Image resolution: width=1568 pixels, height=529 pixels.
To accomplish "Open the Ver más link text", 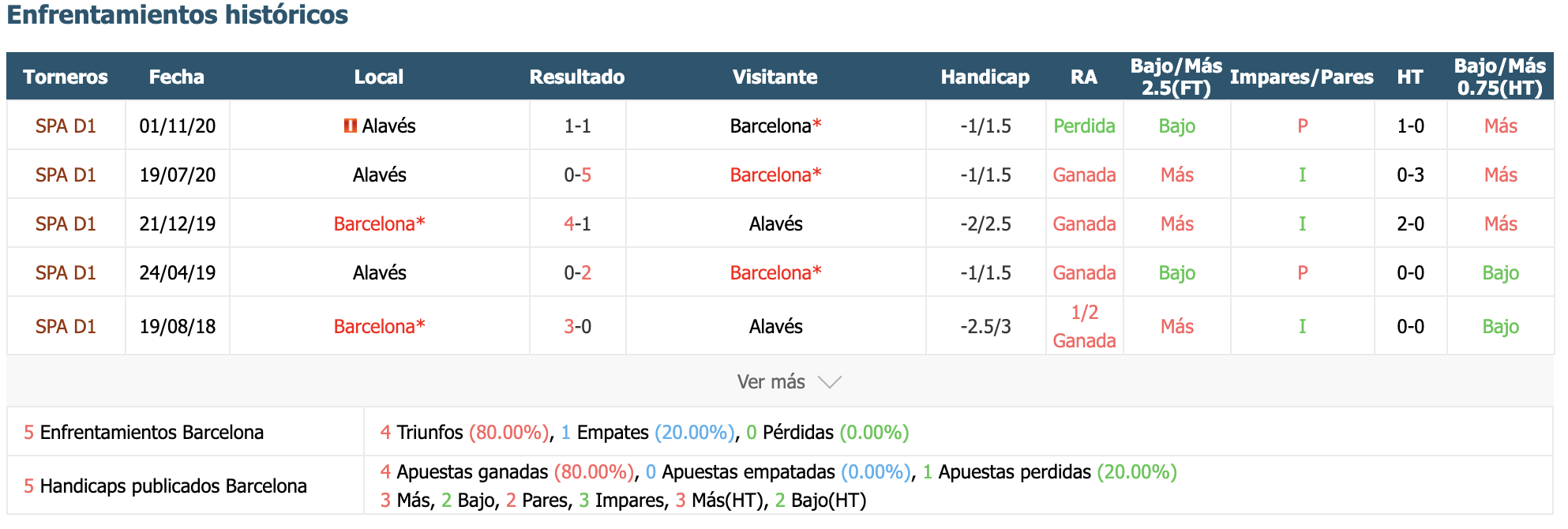I will click(771, 382).
